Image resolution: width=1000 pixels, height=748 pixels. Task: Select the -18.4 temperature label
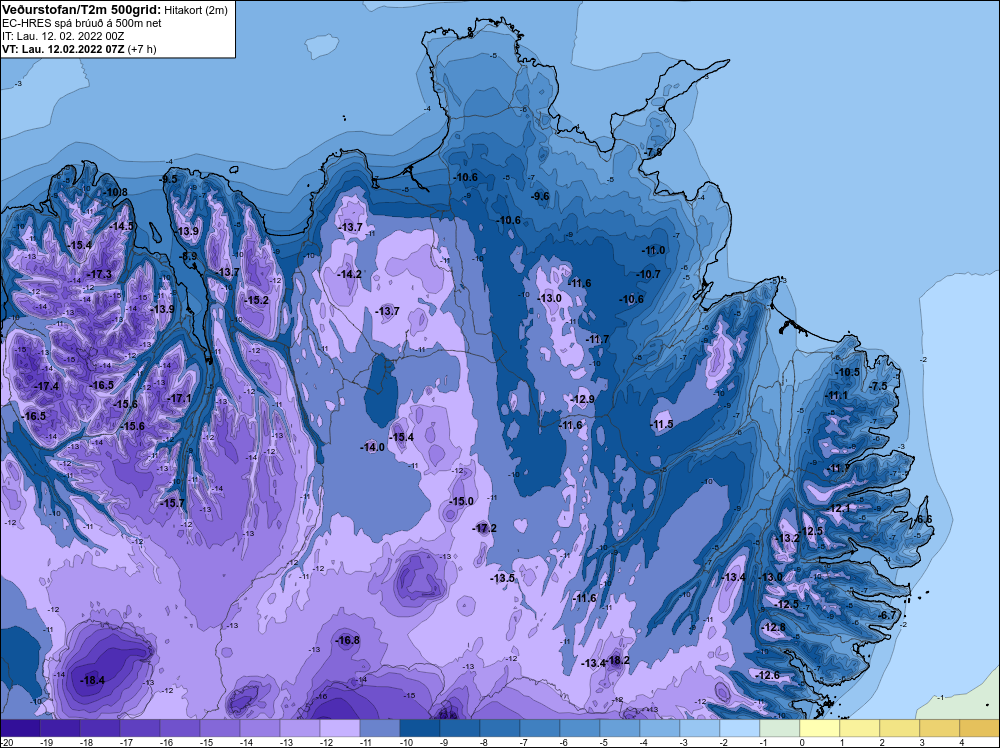click(92, 680)
